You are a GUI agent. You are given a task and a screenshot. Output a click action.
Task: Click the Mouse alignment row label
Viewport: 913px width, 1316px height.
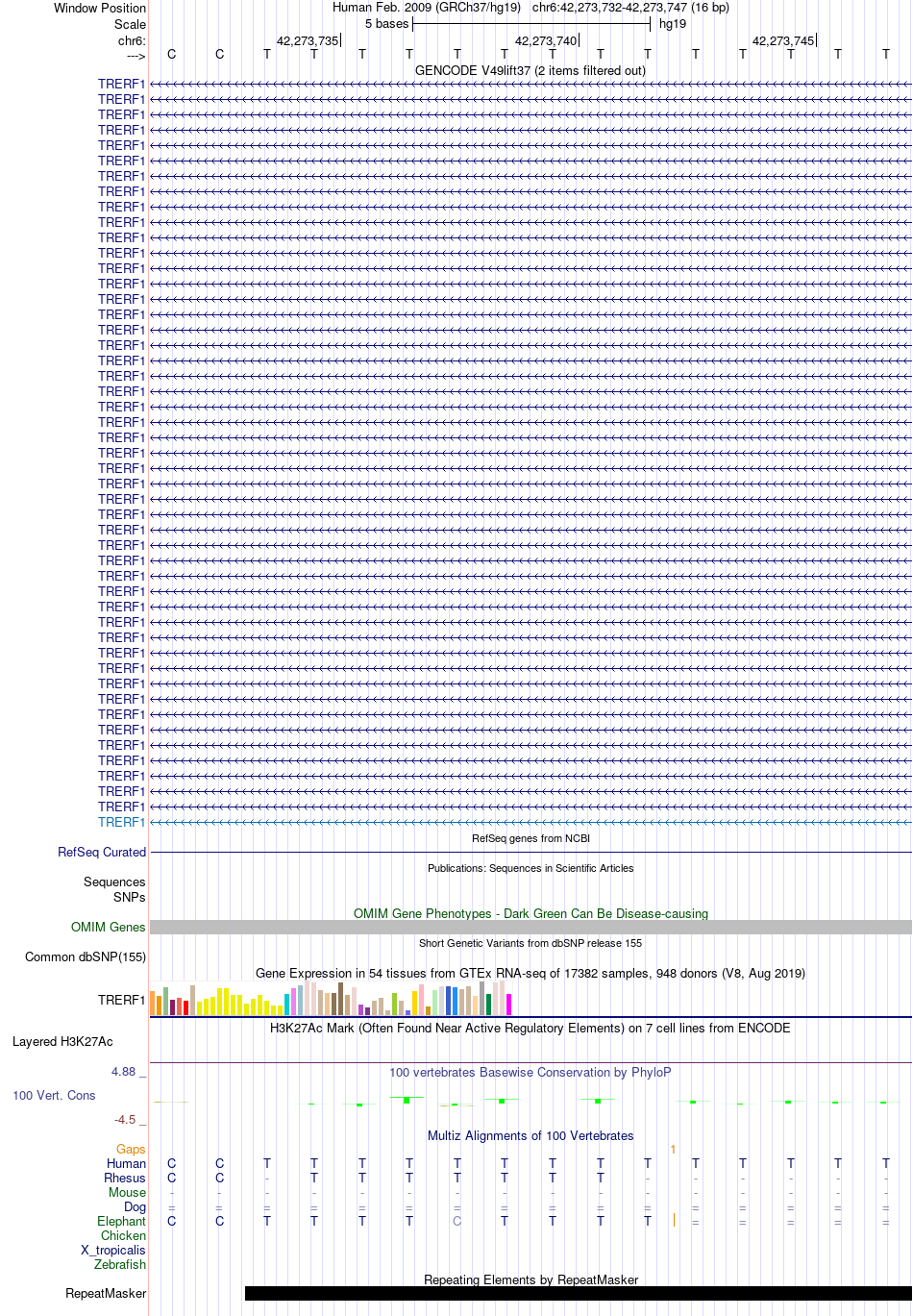tap(127, 1192)
